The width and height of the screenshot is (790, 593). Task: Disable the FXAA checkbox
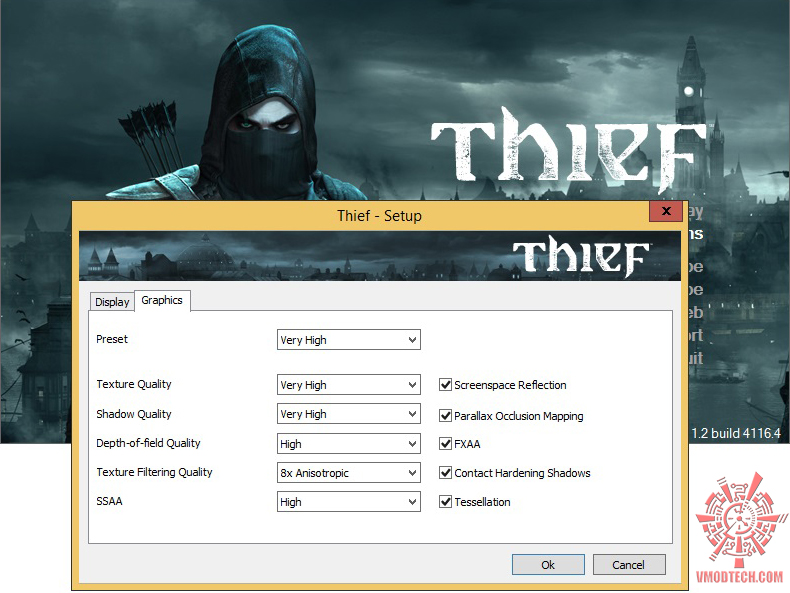pyautogui.click(x=445, y=444)
